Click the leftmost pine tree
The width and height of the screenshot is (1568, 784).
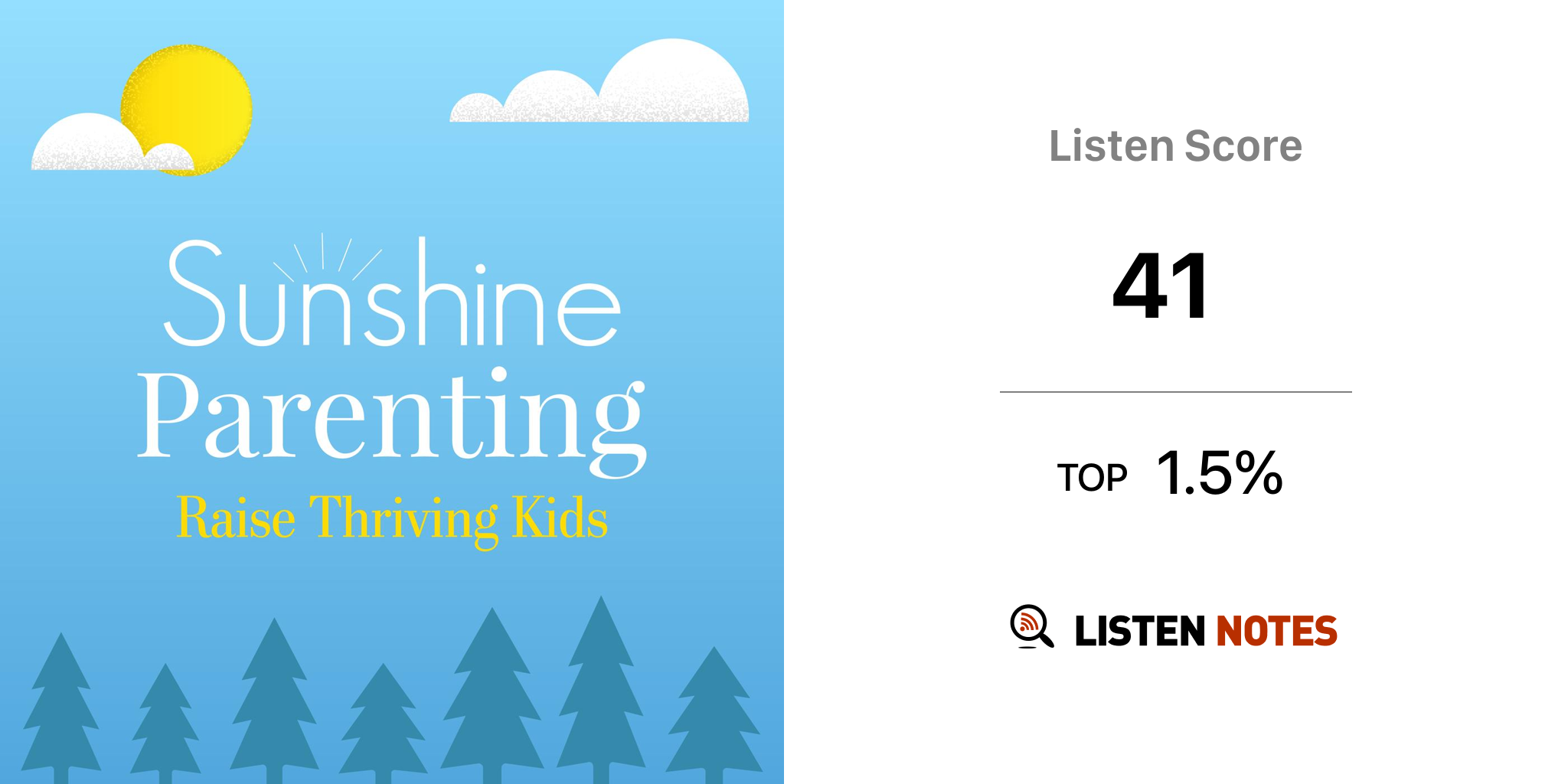61,704
